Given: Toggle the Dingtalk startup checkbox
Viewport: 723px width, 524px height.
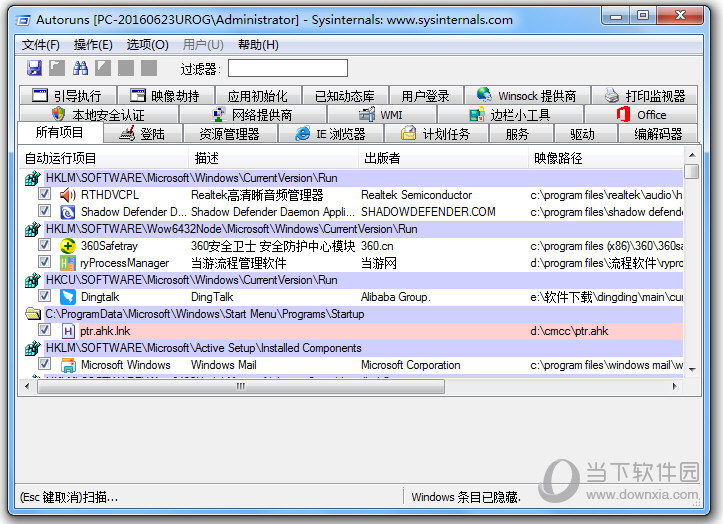Looking at the screenshot, I should pos(44,296).
